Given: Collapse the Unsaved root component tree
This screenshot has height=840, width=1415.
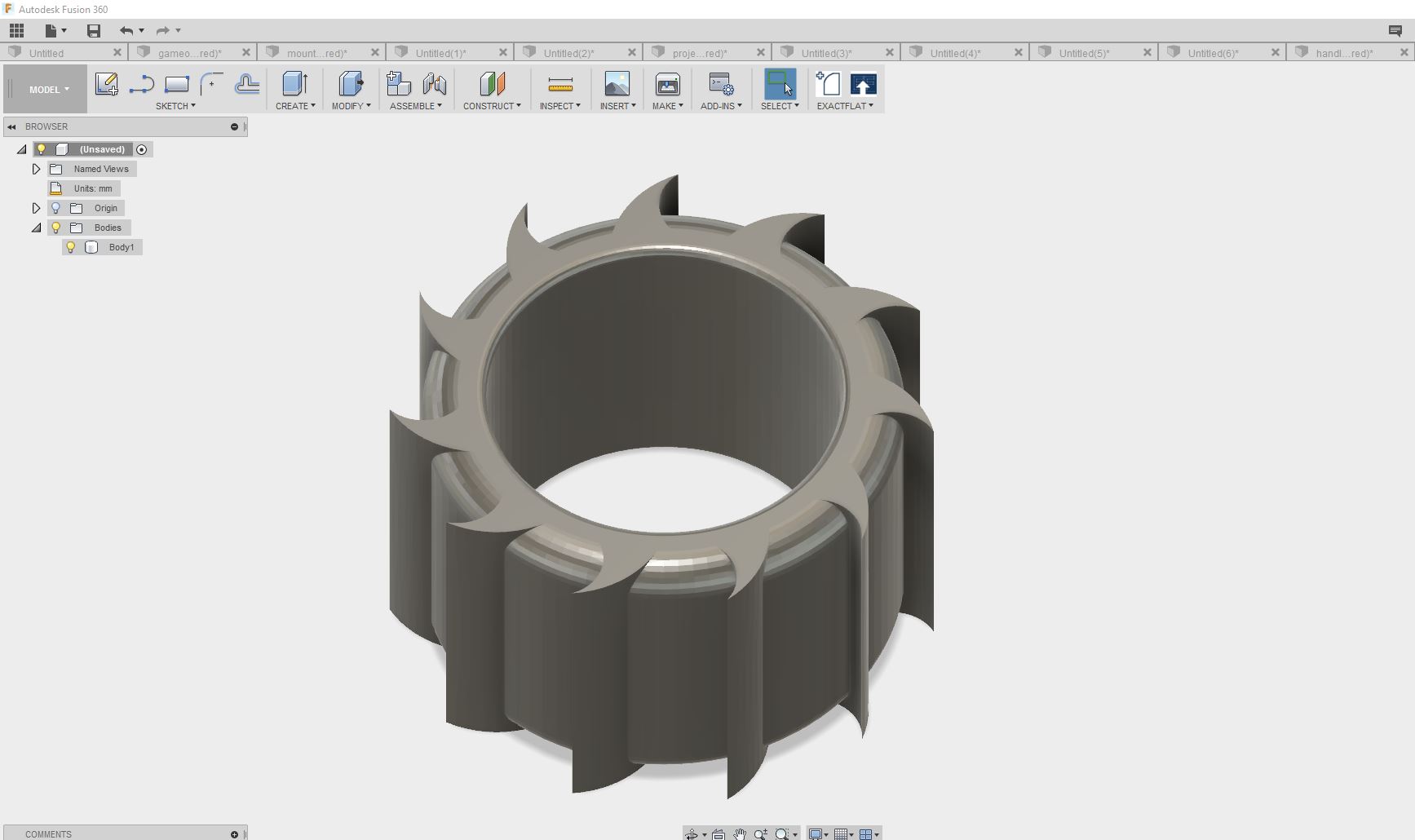Looking at the screenshot, I should point(22,149).
